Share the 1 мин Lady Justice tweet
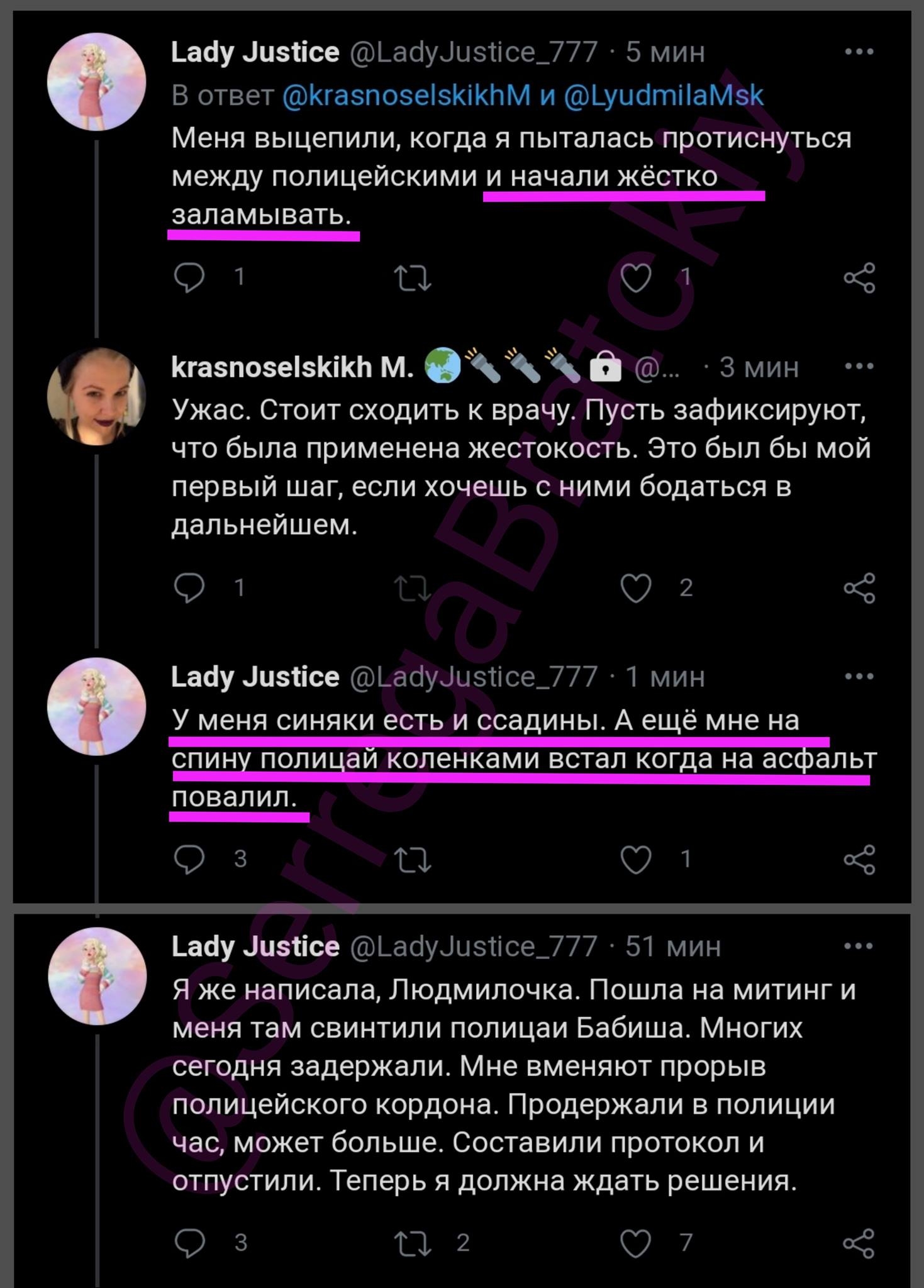This screenshot has width=924, height=1288. 859,860
